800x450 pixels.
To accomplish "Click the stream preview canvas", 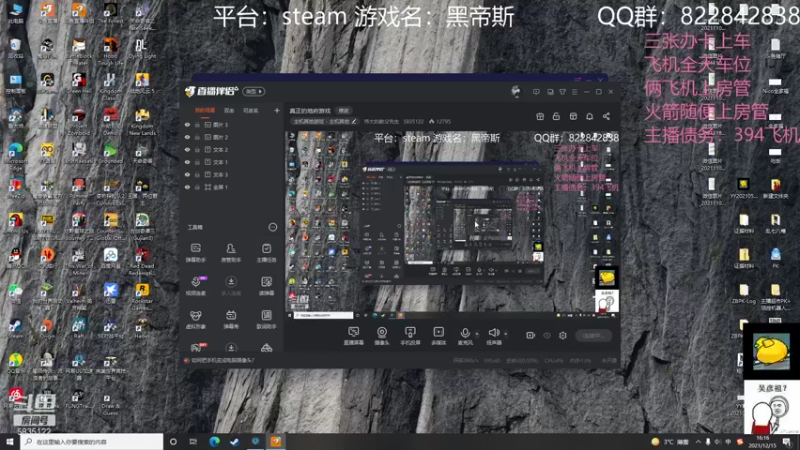I will coord(452,224).
